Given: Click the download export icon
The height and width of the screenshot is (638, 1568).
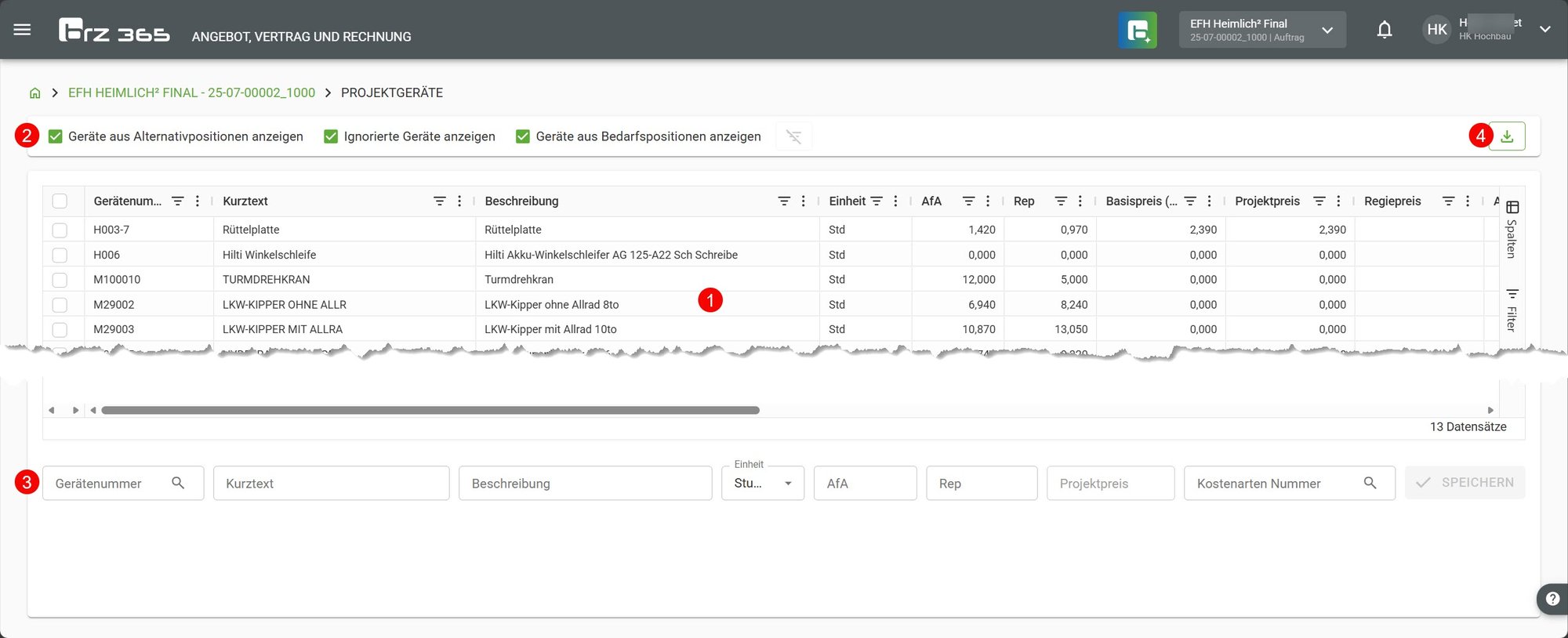Looking at the screenshot, I should (x=1507, y=136).
